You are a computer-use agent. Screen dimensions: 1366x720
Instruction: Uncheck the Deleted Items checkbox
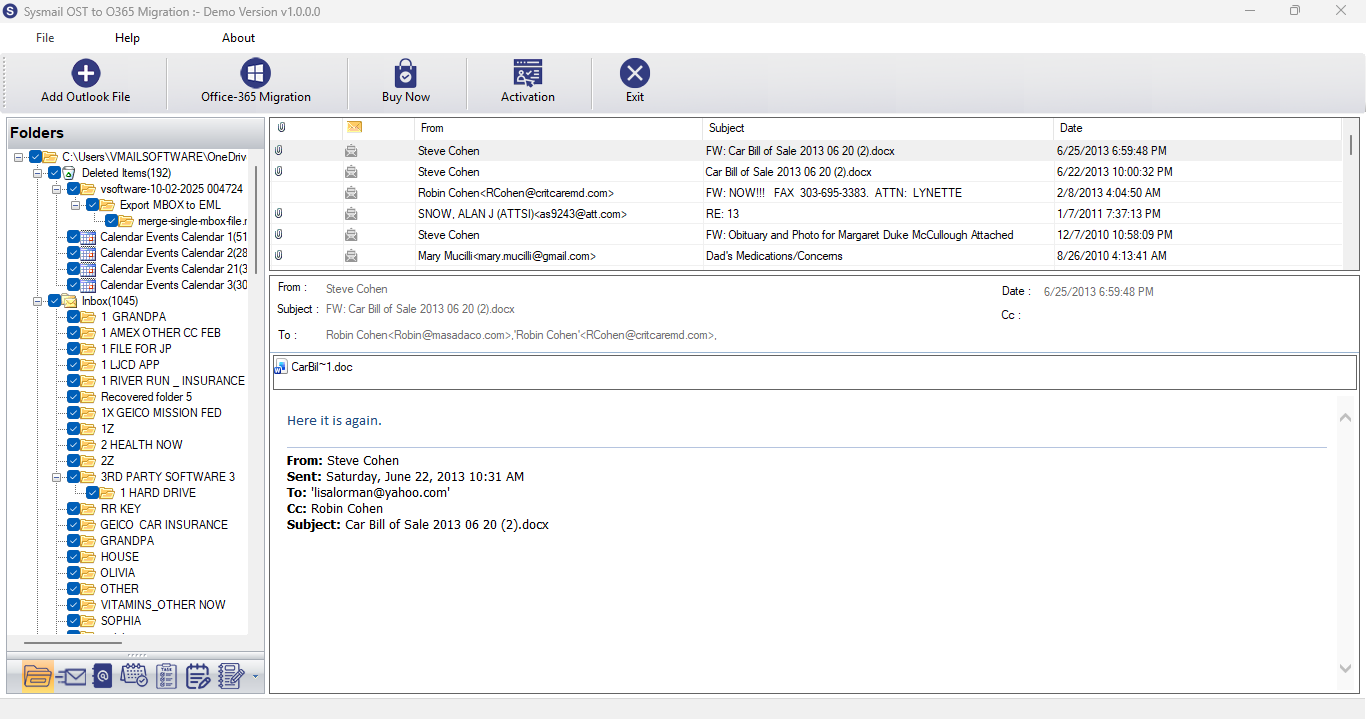[55, 173]
